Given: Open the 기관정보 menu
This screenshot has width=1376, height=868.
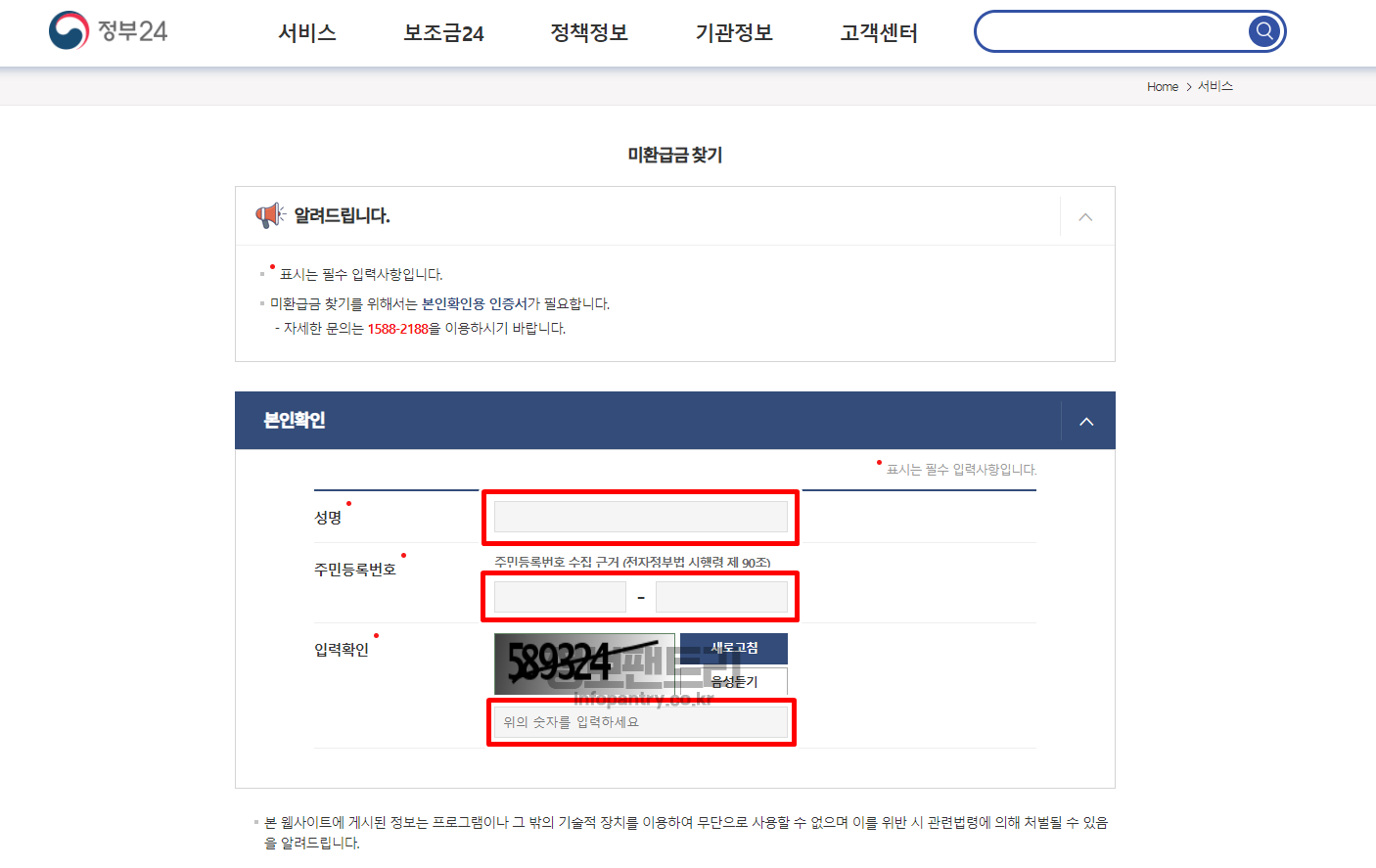Looking at the screenshot, I should point(734,33).
